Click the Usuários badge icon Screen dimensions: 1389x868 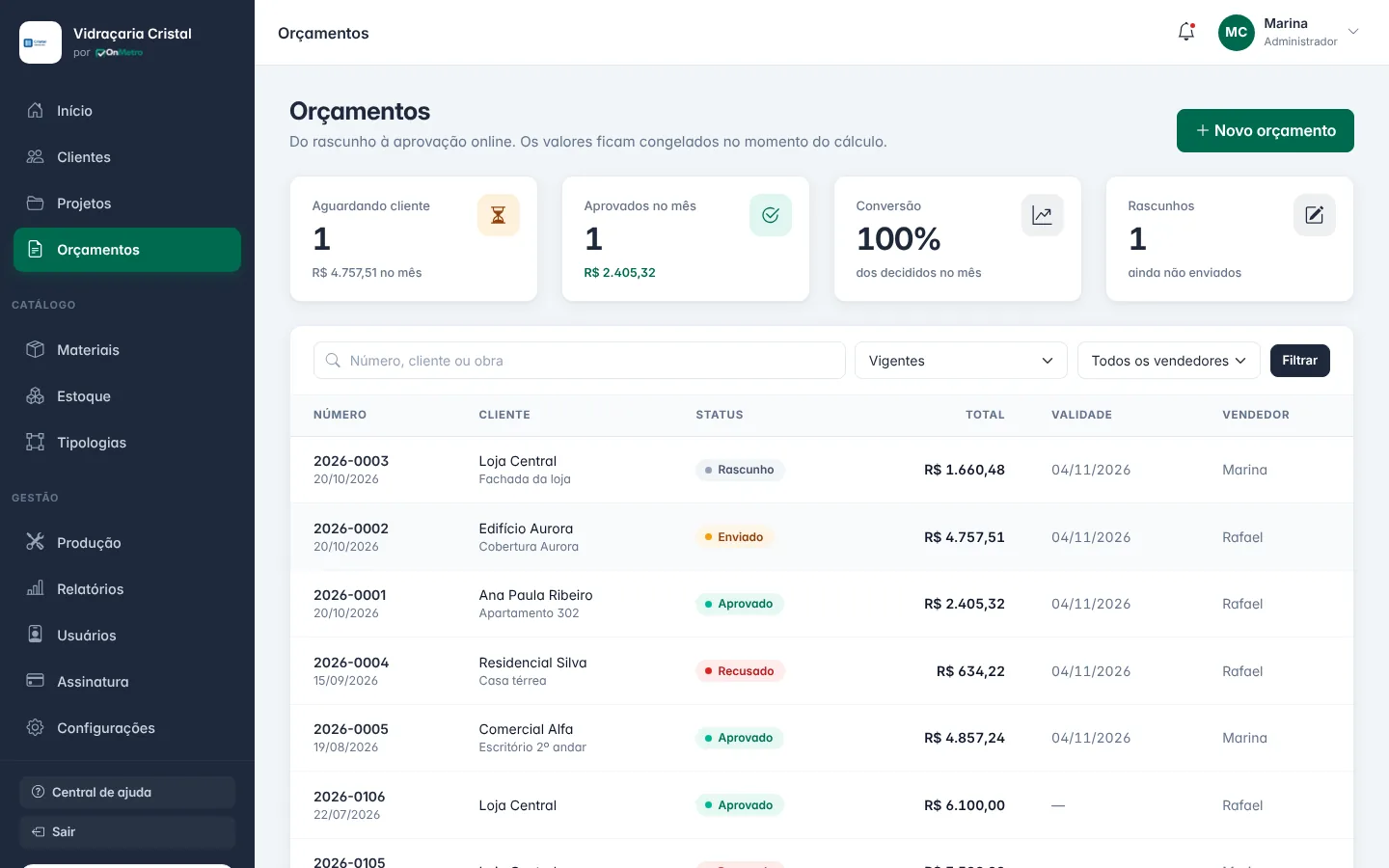click(36, 636)
